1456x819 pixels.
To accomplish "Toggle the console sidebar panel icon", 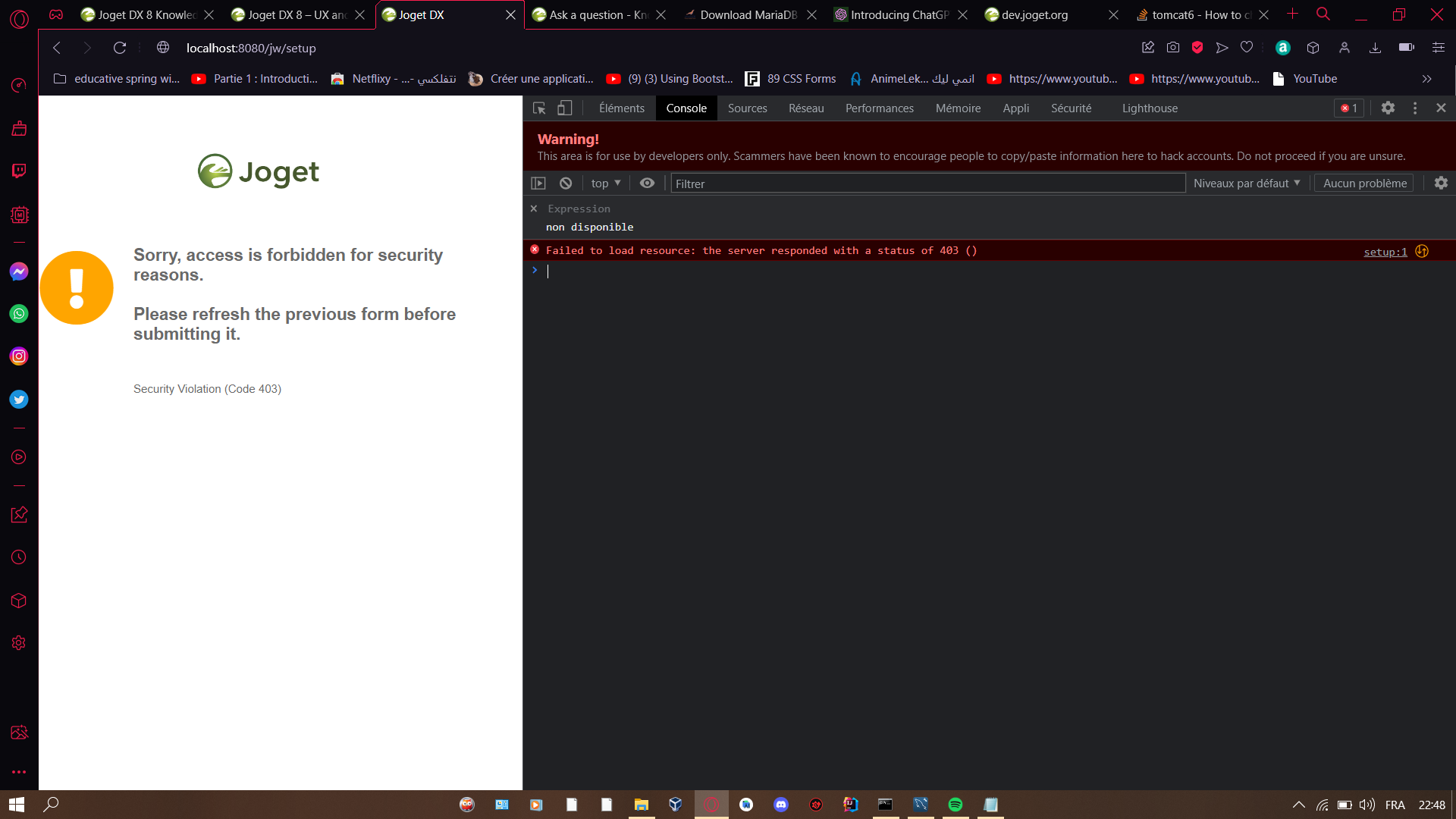I will click(x=538, y=184).
